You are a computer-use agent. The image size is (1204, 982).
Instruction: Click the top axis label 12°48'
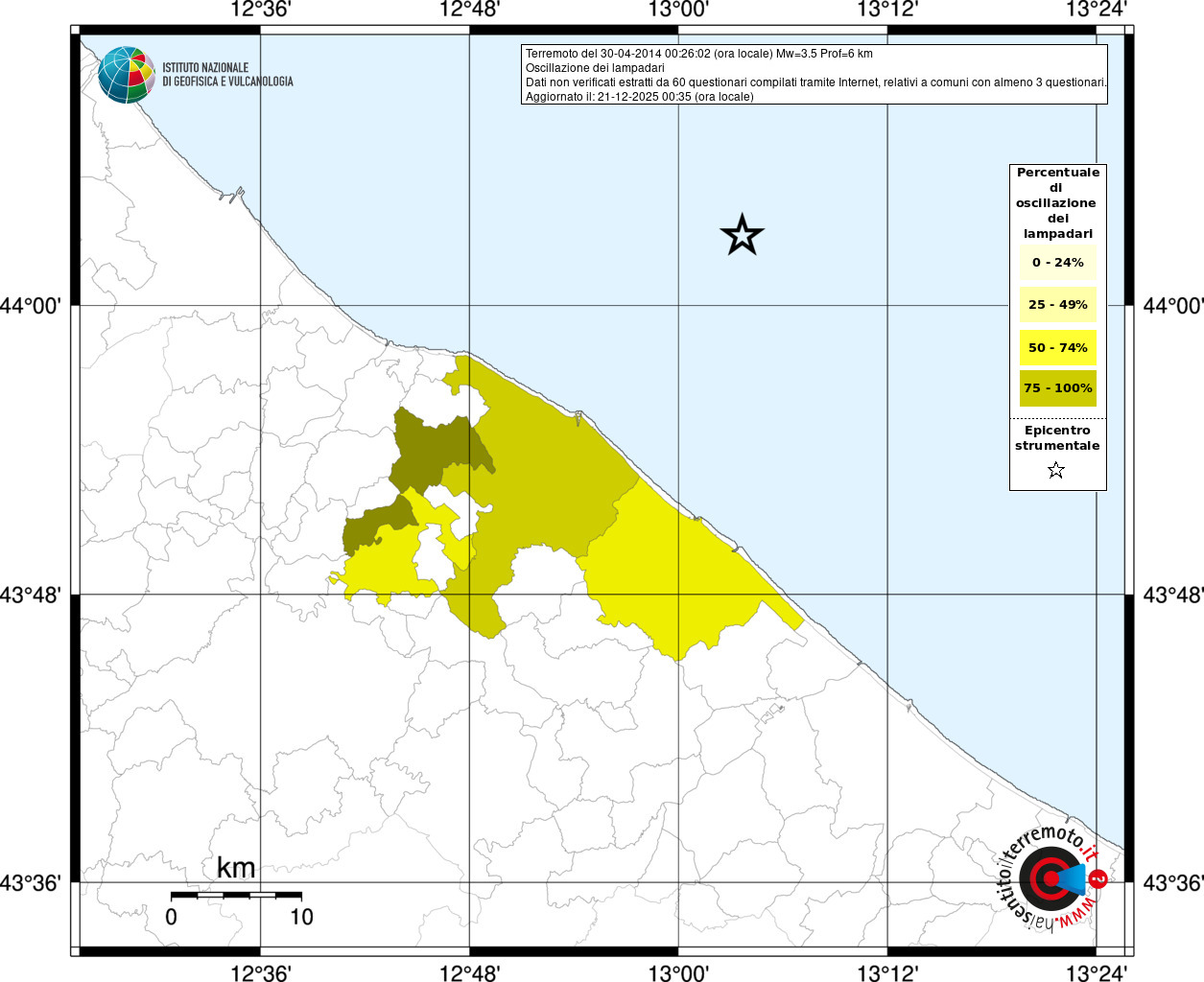[x=469, y=11]
